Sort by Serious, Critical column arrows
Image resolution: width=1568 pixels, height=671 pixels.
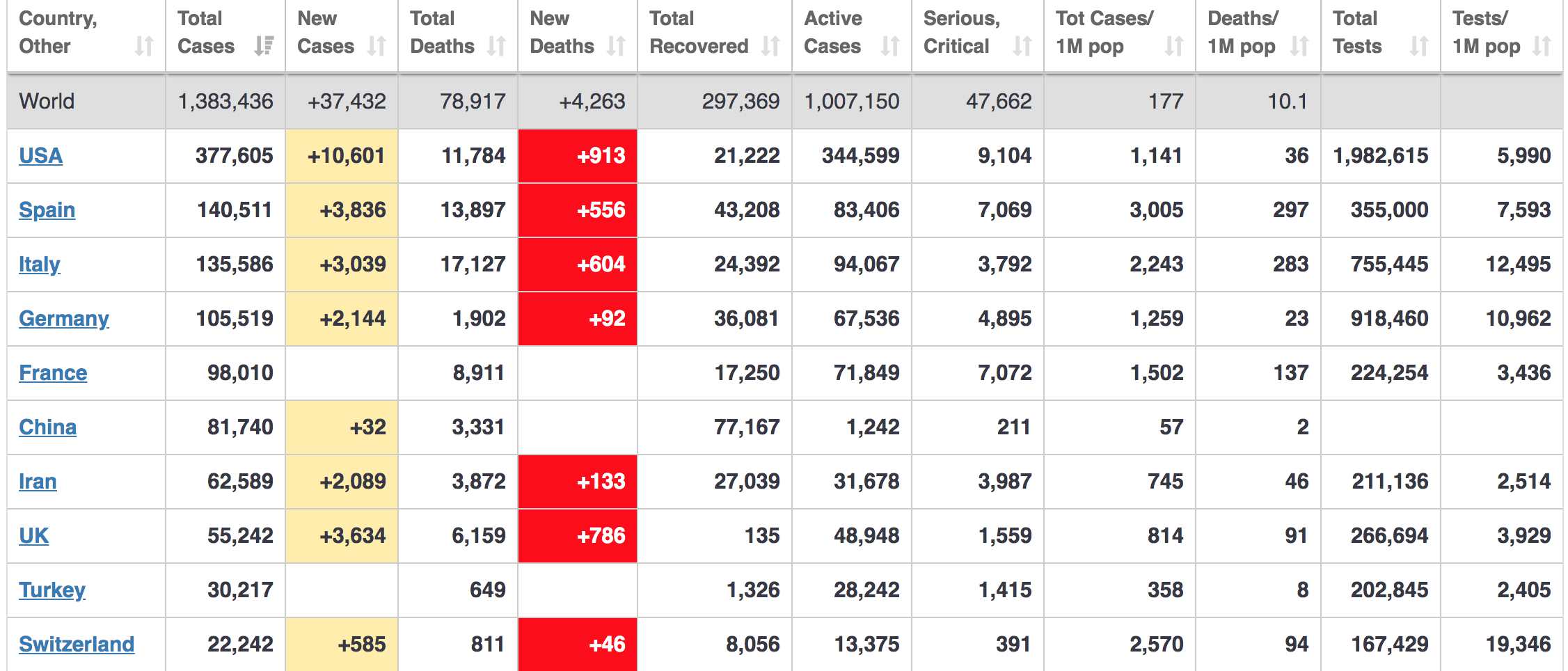coord(1022,46)
